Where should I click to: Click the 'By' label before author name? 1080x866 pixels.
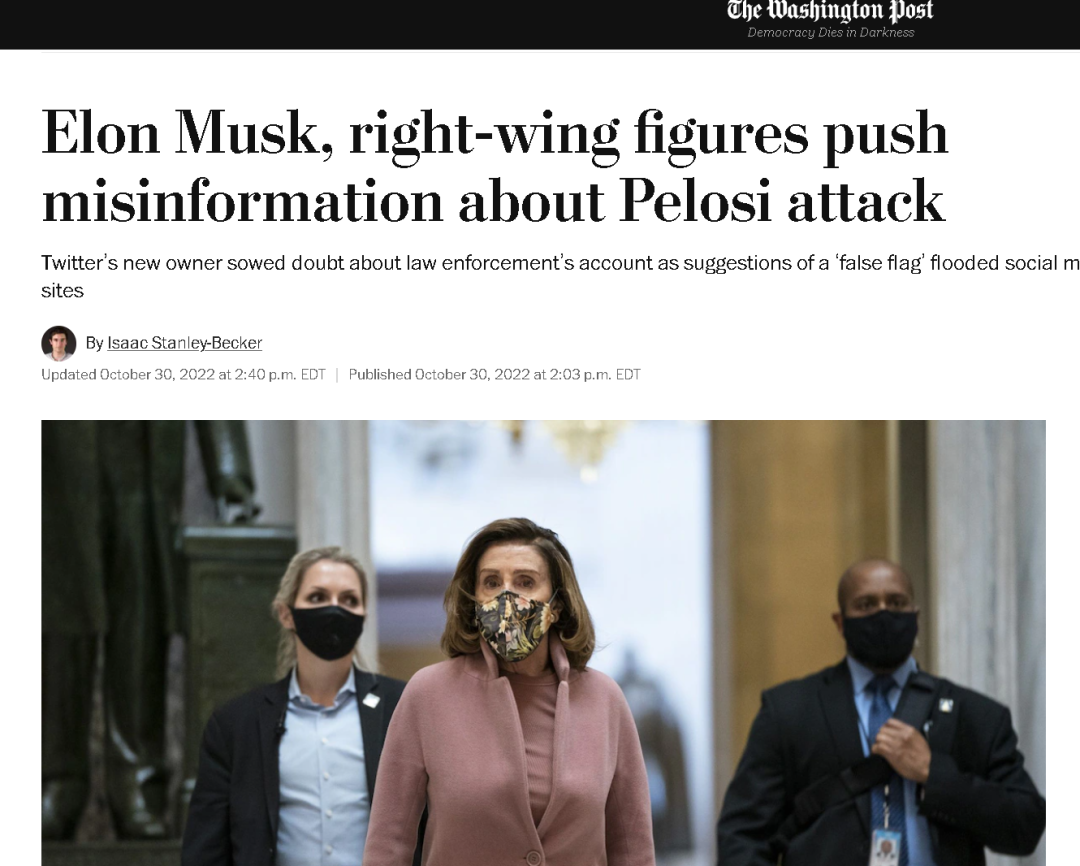94,342
